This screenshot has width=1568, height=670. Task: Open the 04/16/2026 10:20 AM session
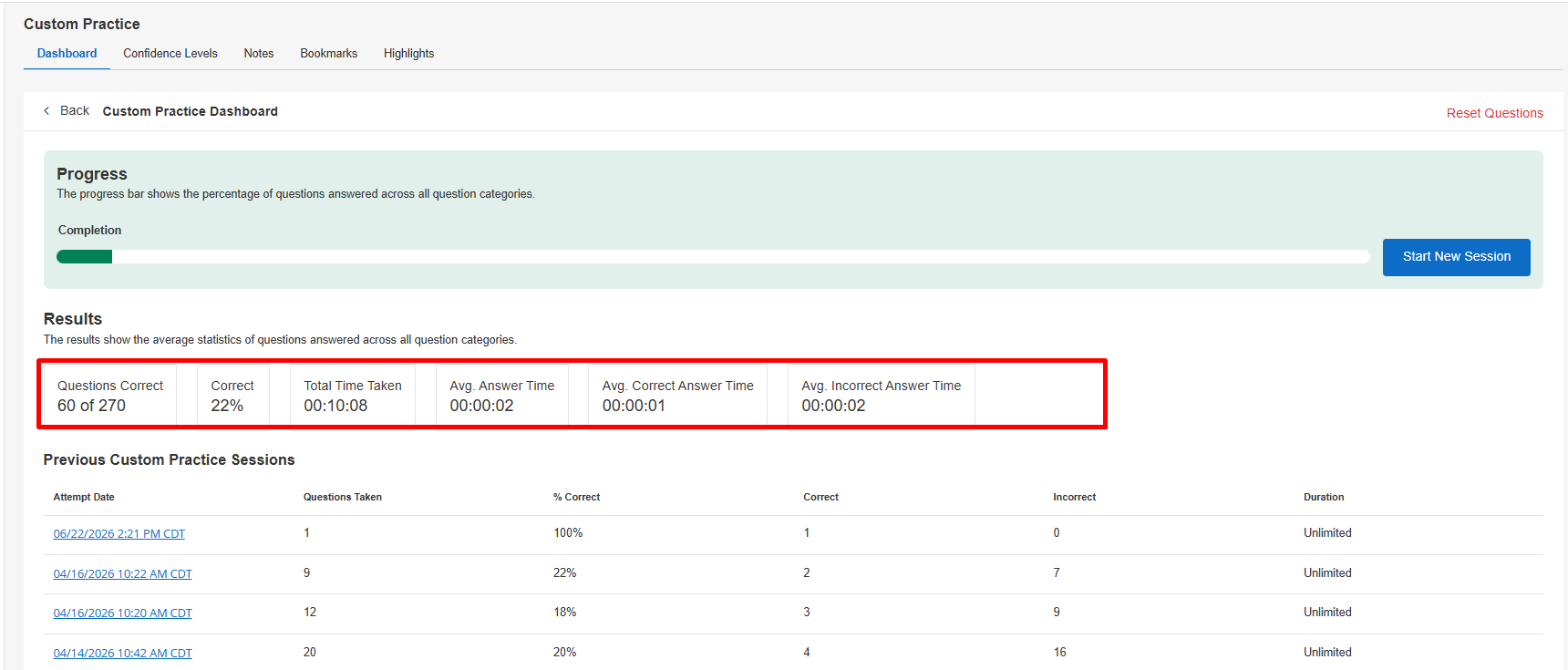(122, 613)
